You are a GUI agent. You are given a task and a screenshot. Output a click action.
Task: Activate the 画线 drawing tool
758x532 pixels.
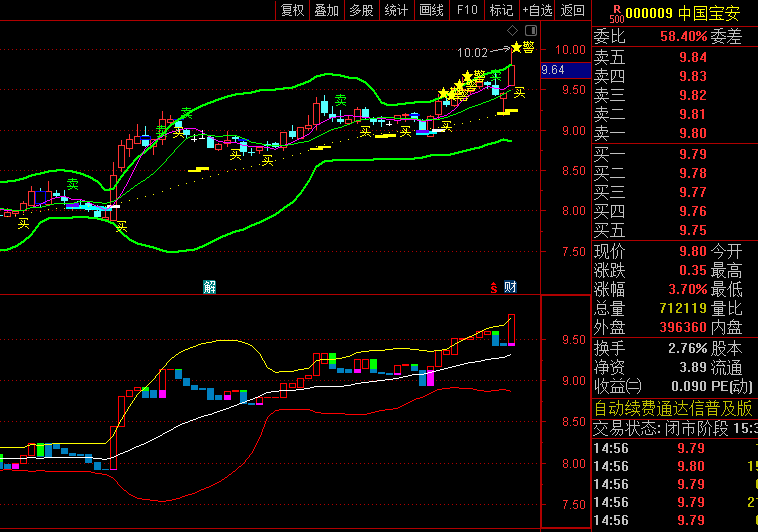coord(431,10)
